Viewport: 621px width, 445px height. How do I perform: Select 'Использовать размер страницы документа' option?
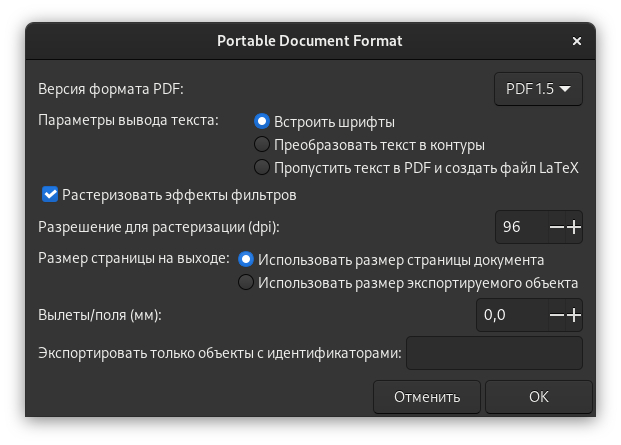246,259
